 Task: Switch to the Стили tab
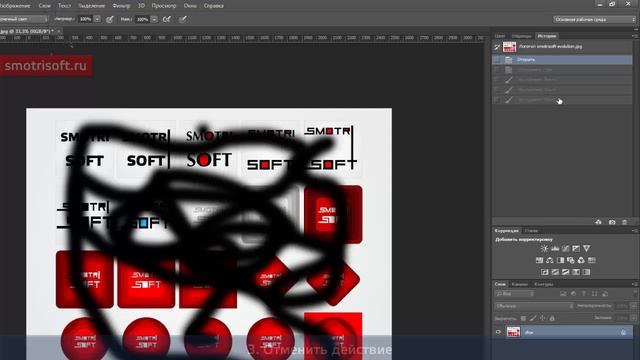coord(531,231)
